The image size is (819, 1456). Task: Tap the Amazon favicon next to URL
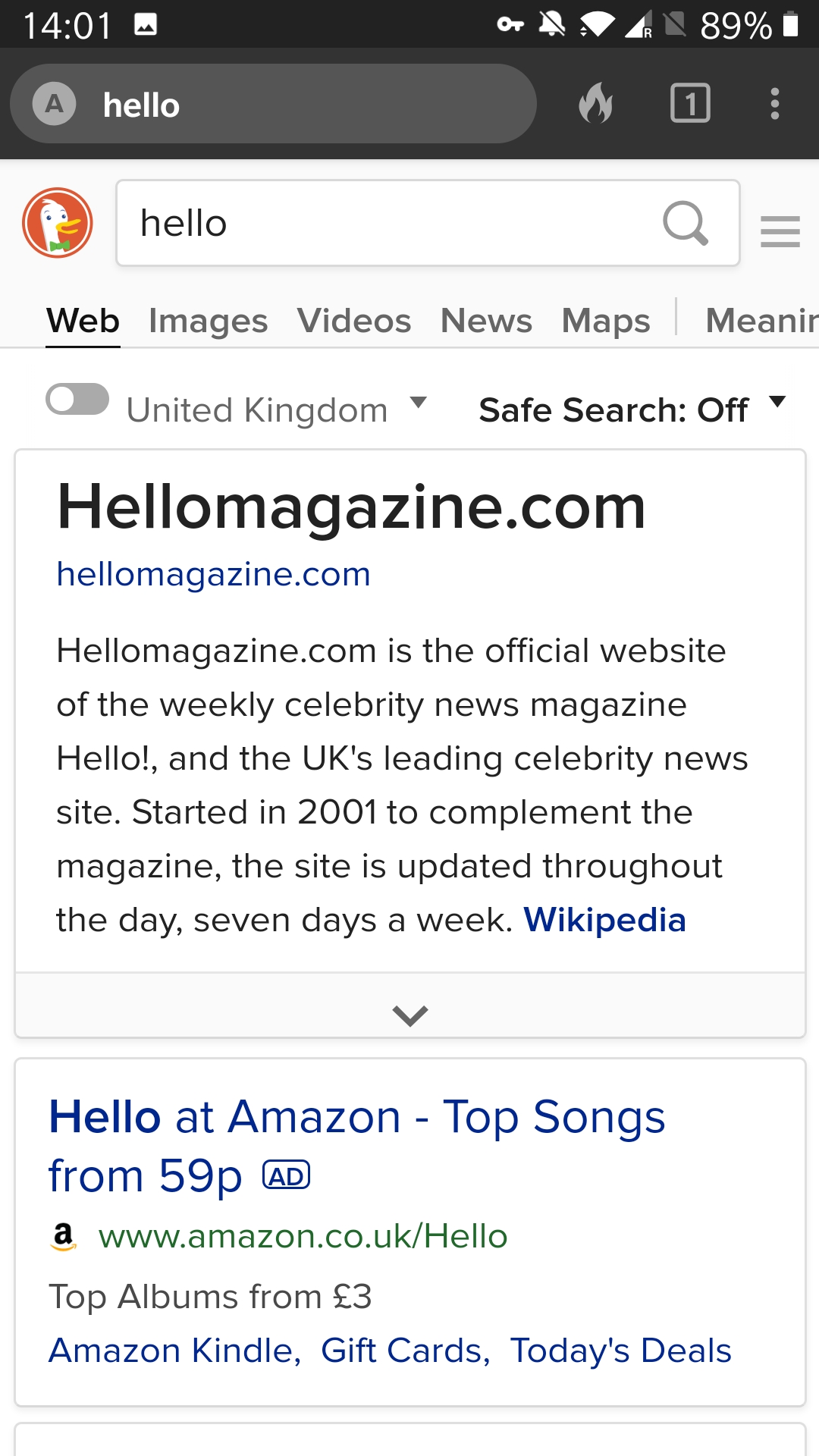click(64, 1236)
